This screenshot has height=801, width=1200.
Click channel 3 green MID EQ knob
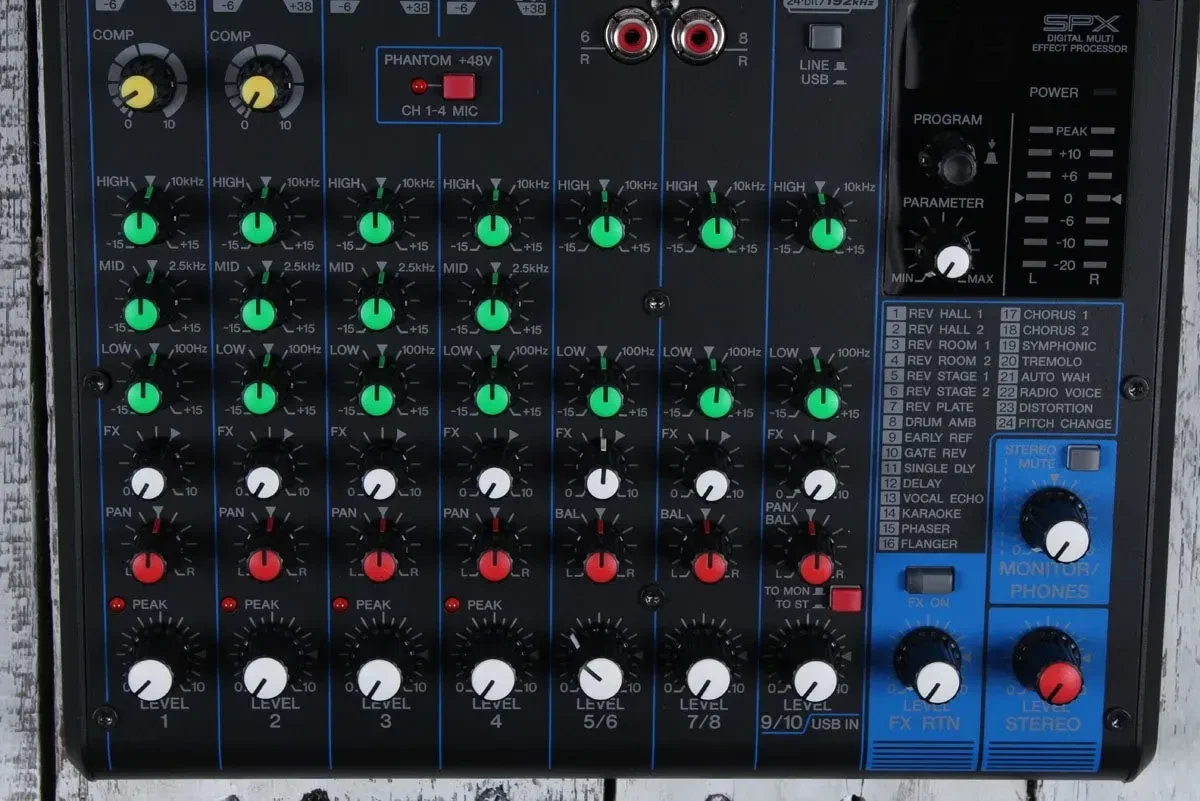pyautogui.click(x=376, y=313)
